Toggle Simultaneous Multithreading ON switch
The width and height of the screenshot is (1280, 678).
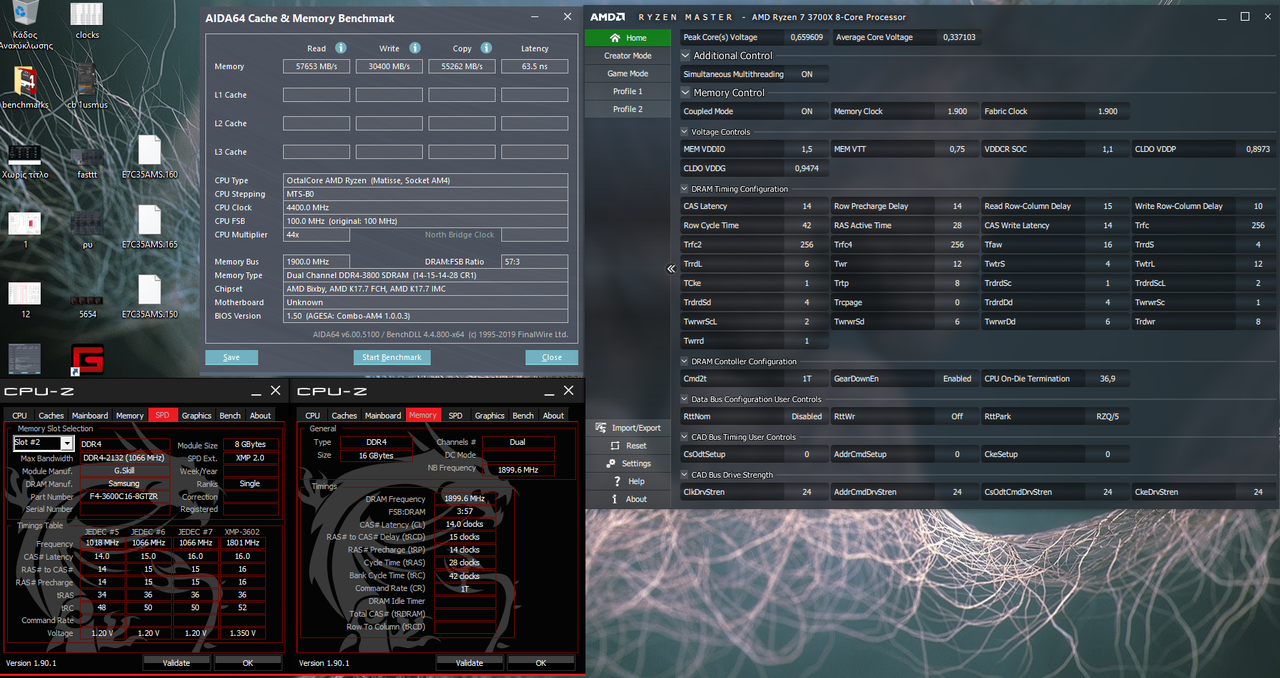[806, 74]
